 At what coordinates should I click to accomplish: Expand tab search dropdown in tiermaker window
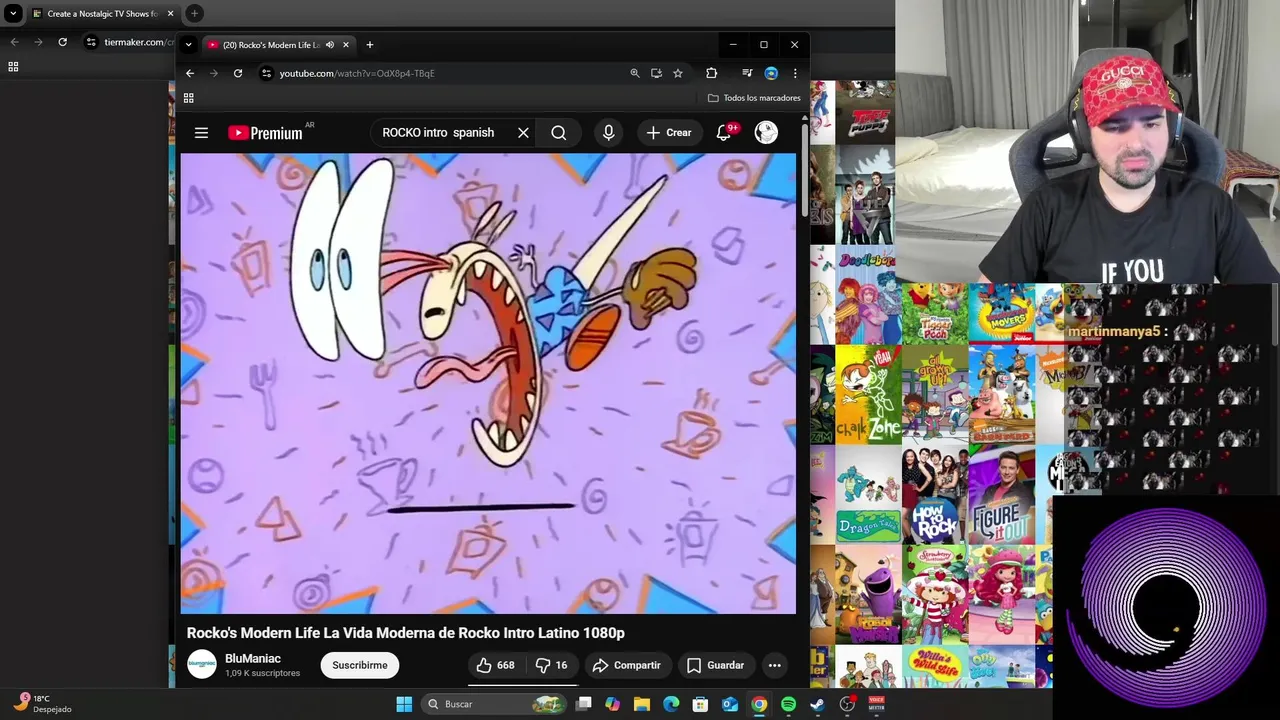(x=13, y=14)
